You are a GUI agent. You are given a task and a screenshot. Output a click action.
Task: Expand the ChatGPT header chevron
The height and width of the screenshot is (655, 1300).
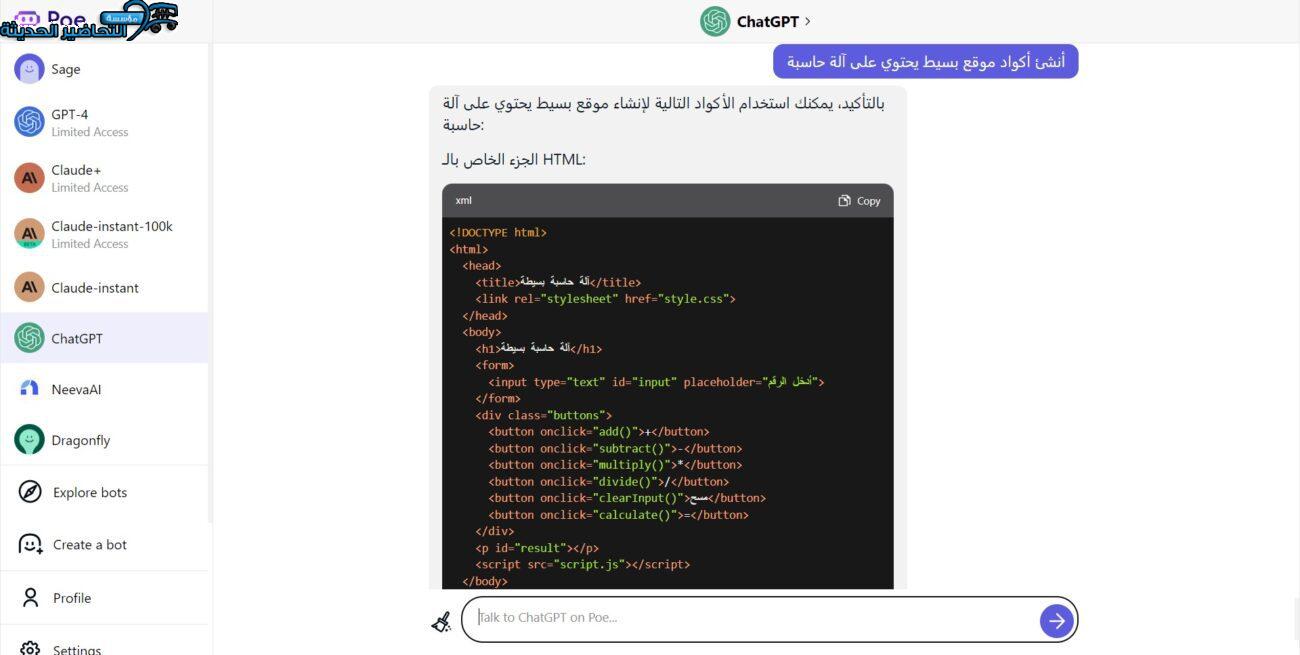[x=808, y=21]
